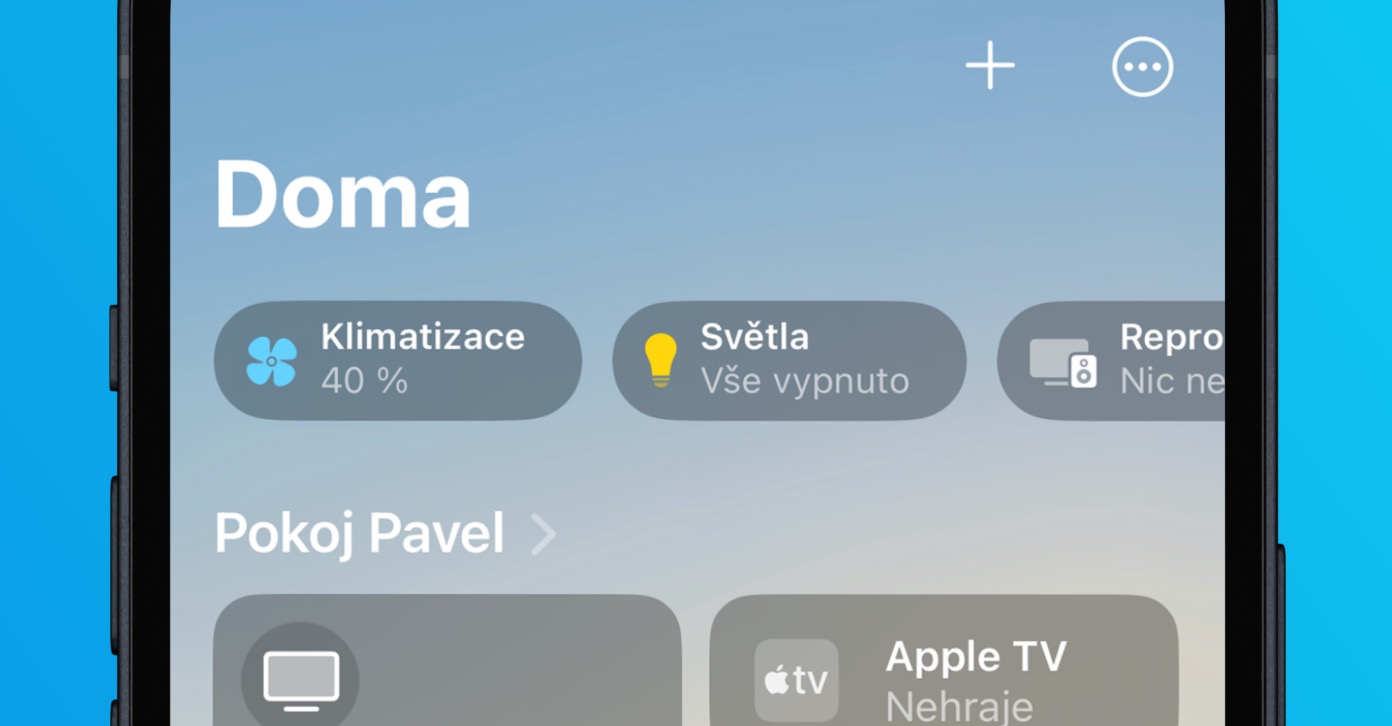Toggle the television power circle icon

300,679
